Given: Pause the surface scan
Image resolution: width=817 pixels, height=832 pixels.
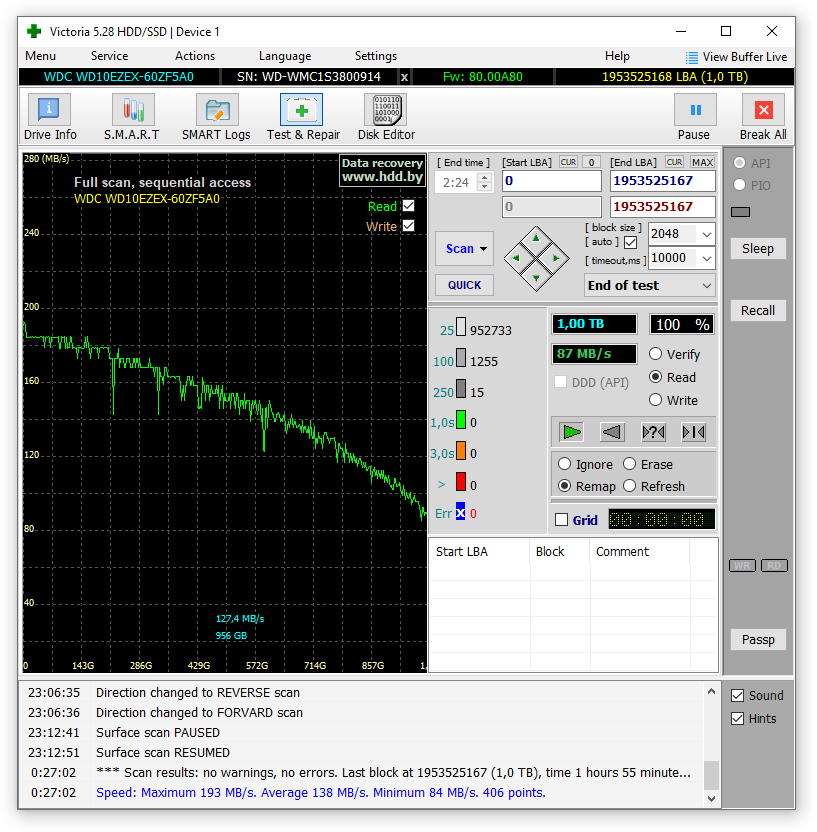Looking at the screenshot, I should pos(694,117).
